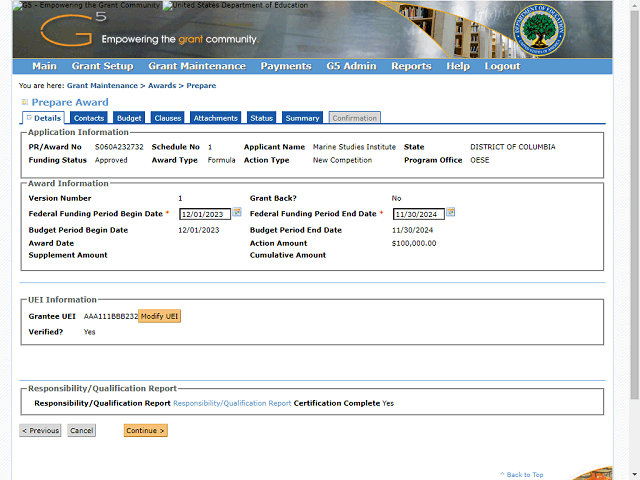The image size is (640, 480).
Task: Select the Summary tab
Action: point(302,118)
